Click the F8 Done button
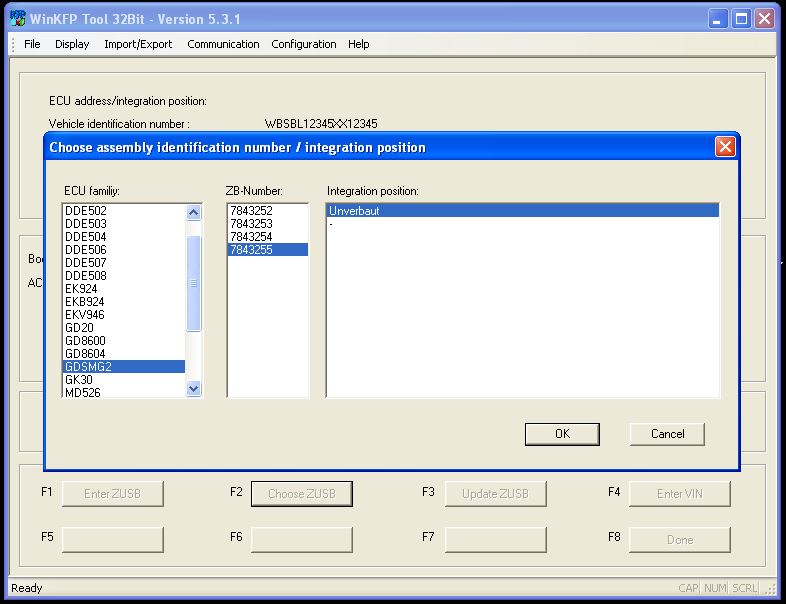This screenshot has width=786, height=604. [x=680, y=540]
